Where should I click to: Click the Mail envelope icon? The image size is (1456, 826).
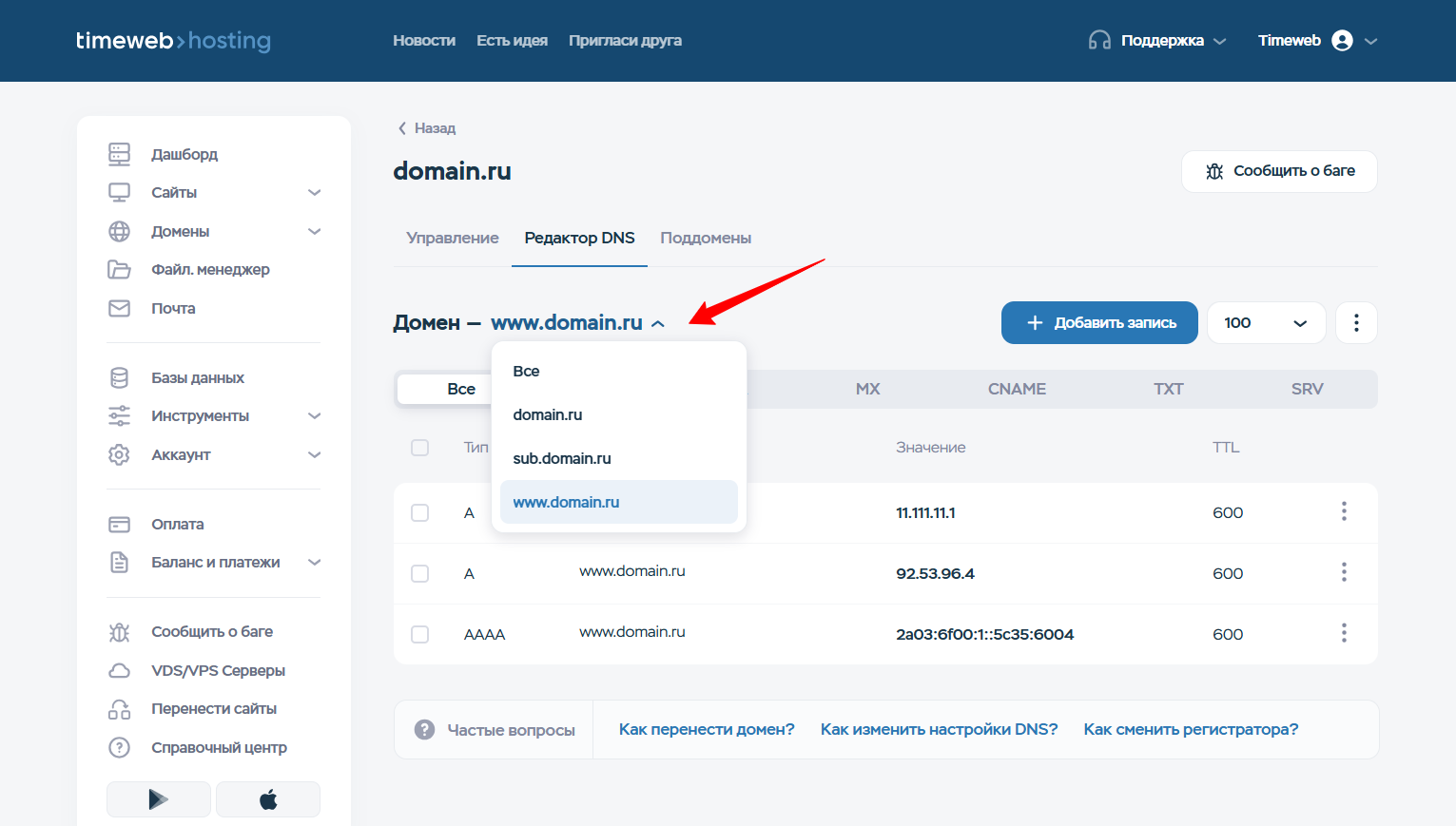point(119,309)
